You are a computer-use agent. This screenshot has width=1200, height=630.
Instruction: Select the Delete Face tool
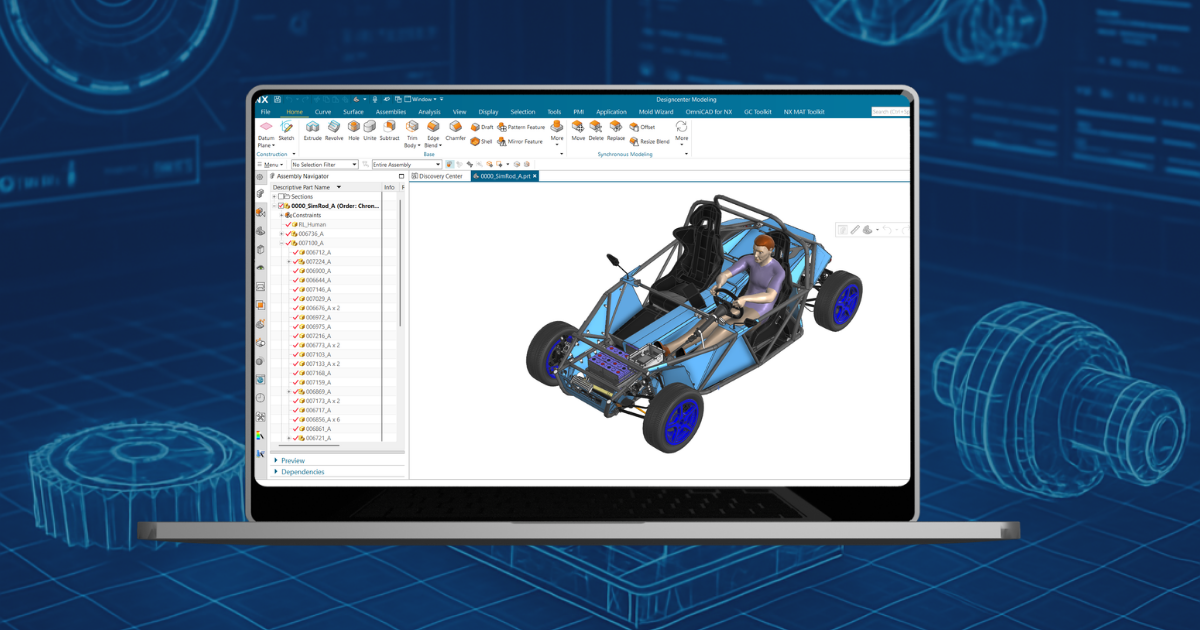click(x=596, y=131)
